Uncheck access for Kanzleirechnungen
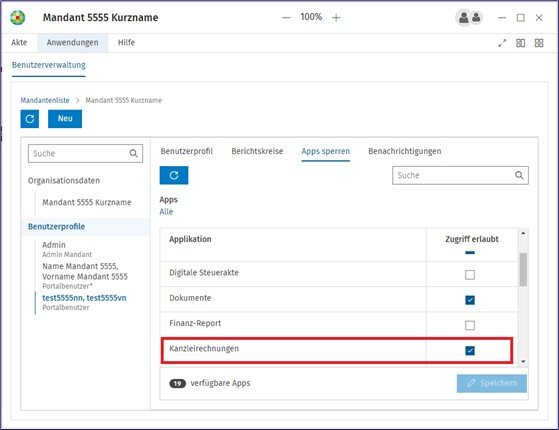The height and width of the screenshot is (430, 559). pyautogui.click(x=470, y=350)
